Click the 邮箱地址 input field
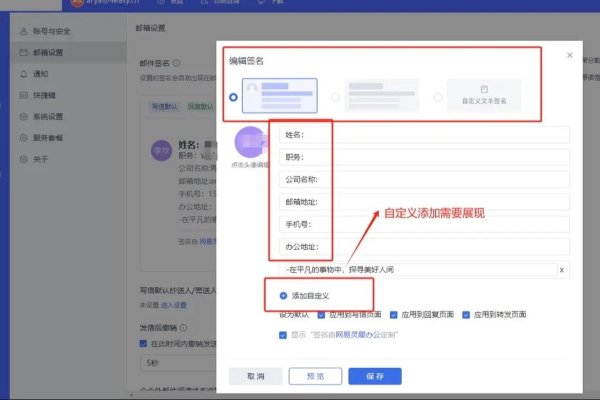This screenshot has height=400, width=600. pos(424,202)
